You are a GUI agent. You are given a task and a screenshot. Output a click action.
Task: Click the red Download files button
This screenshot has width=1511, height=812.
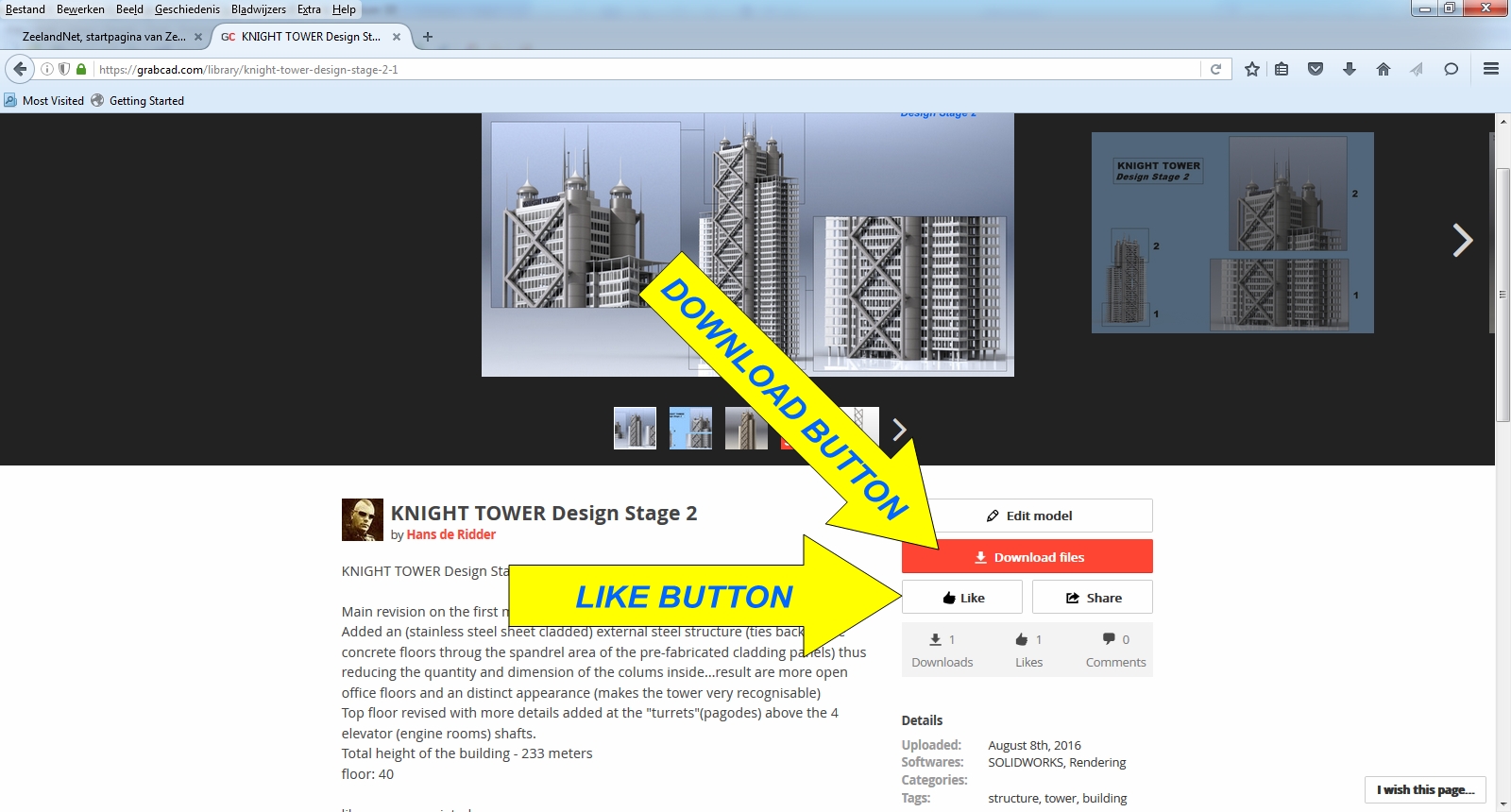[1027, 557]
